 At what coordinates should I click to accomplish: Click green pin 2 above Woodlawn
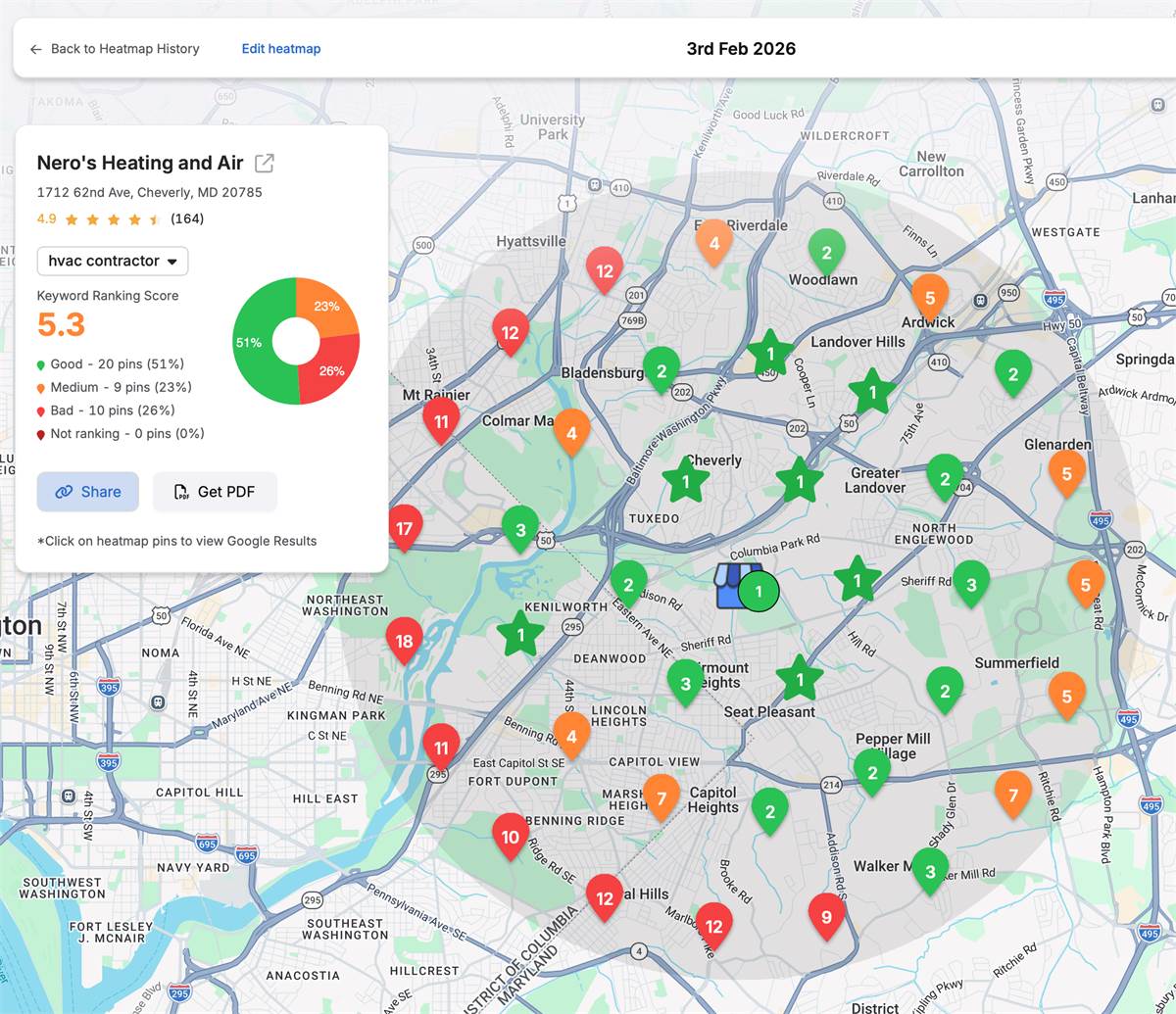click(x=826, y=255)
